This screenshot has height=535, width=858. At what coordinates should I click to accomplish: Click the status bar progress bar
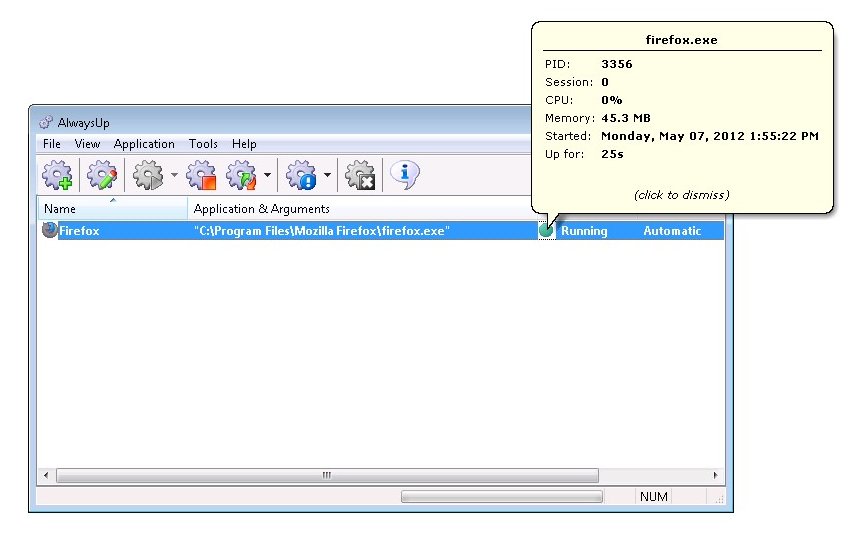tap(502, 496)
